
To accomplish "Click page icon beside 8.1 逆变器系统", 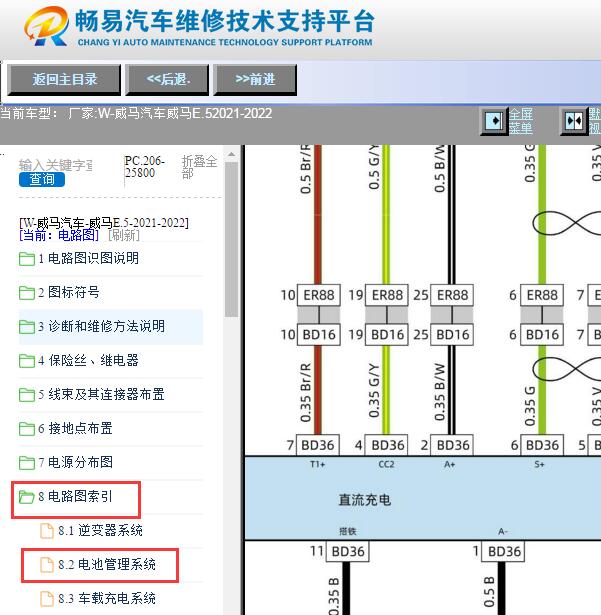I will 47,531.
